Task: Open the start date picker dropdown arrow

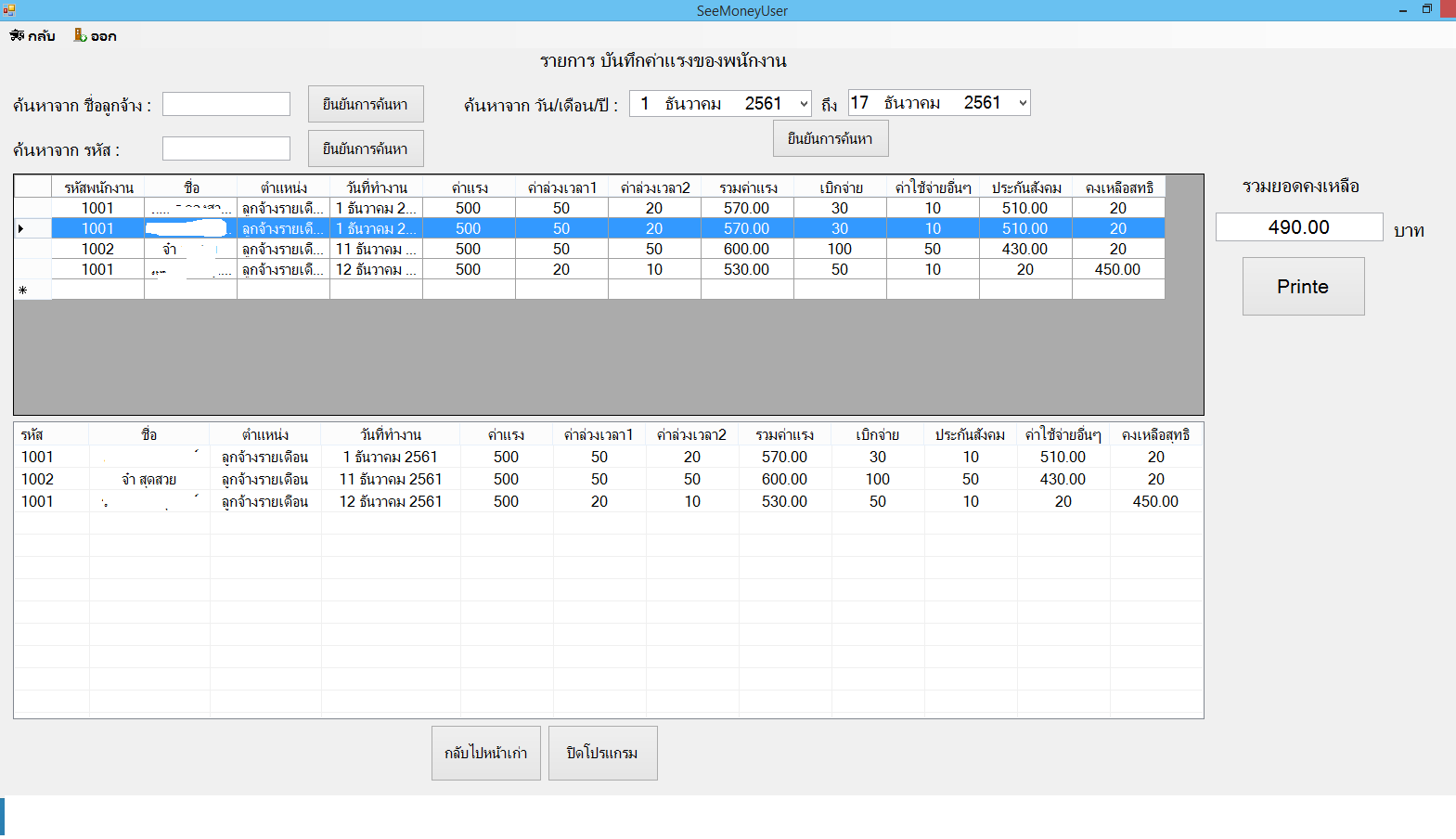Action: (x=803, y=104)
